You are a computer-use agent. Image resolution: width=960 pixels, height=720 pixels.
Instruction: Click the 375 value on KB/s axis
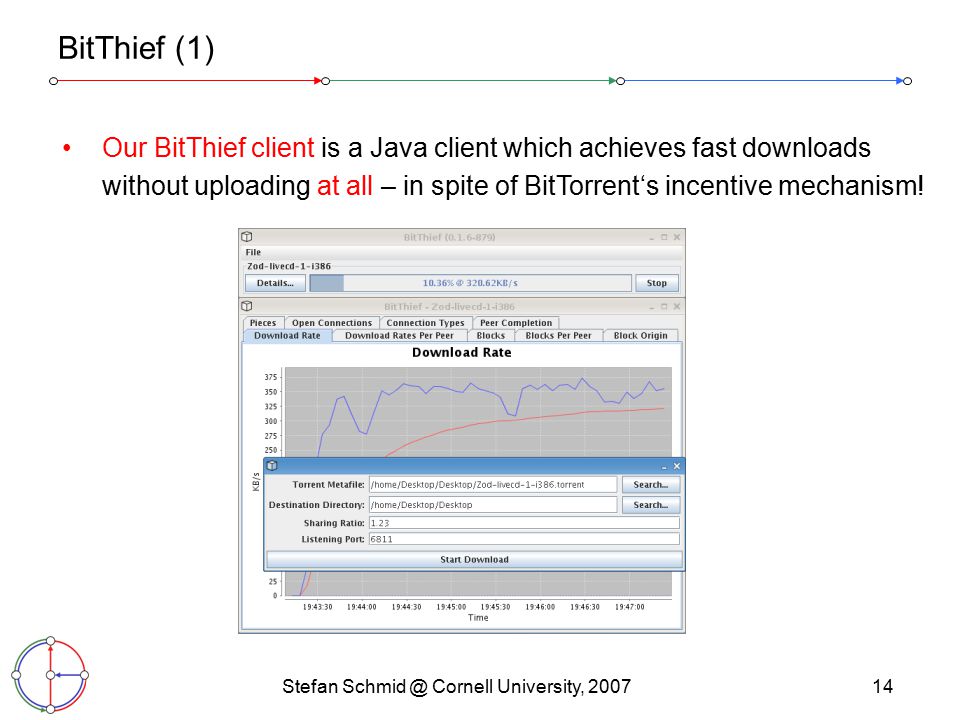click(271, 377)
